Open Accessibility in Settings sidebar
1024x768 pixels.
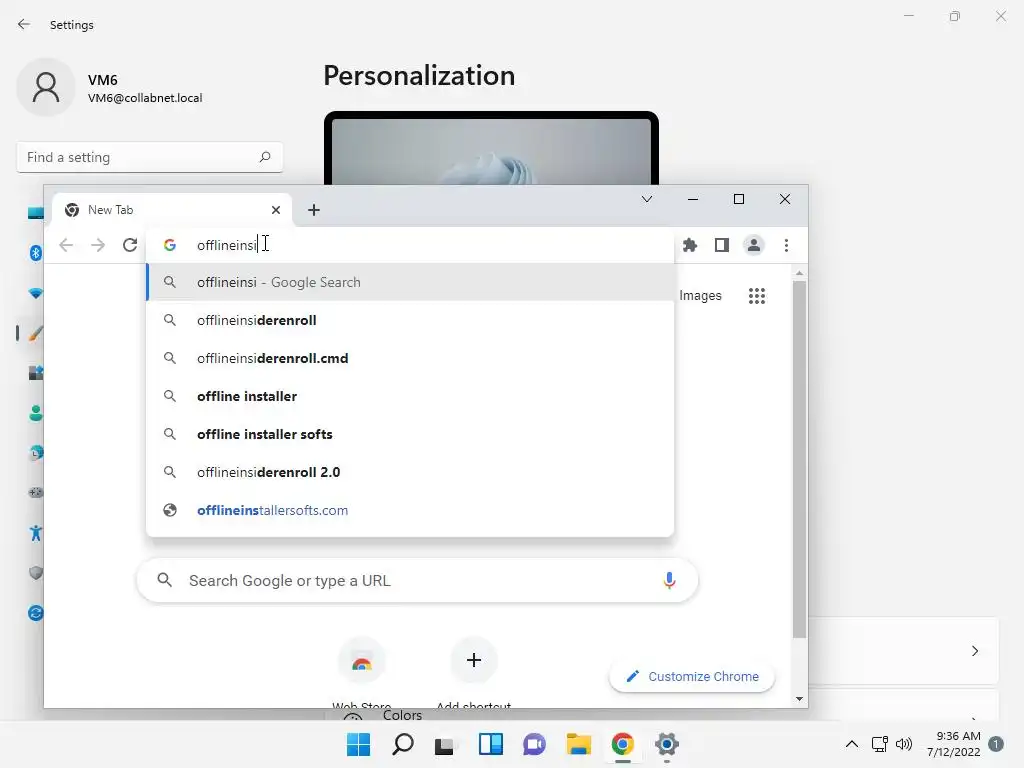click(36, 533)
